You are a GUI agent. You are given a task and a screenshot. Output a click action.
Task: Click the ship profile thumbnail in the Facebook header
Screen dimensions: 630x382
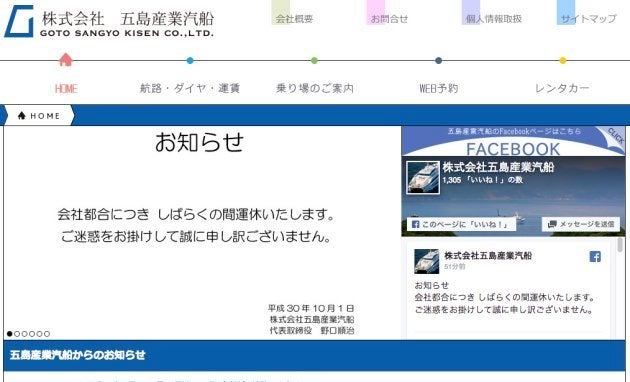423,178
